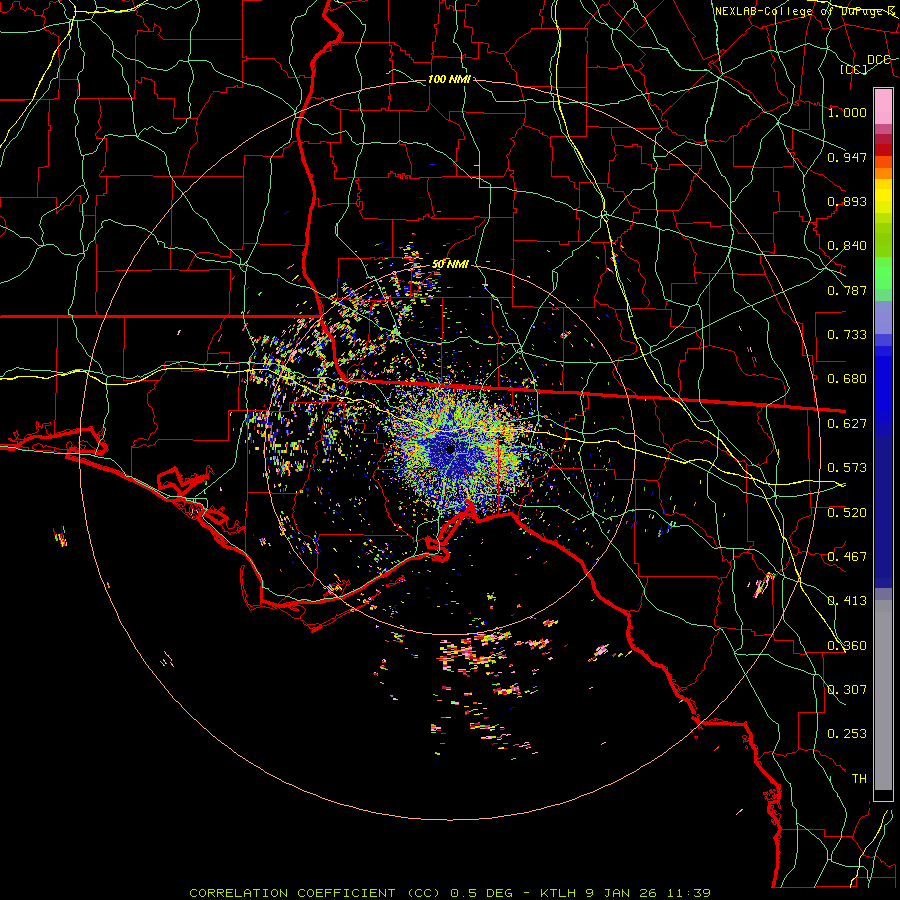The image size is (900, 900).
Task: Select the 0.947 scale value
Action: (847, 157)
